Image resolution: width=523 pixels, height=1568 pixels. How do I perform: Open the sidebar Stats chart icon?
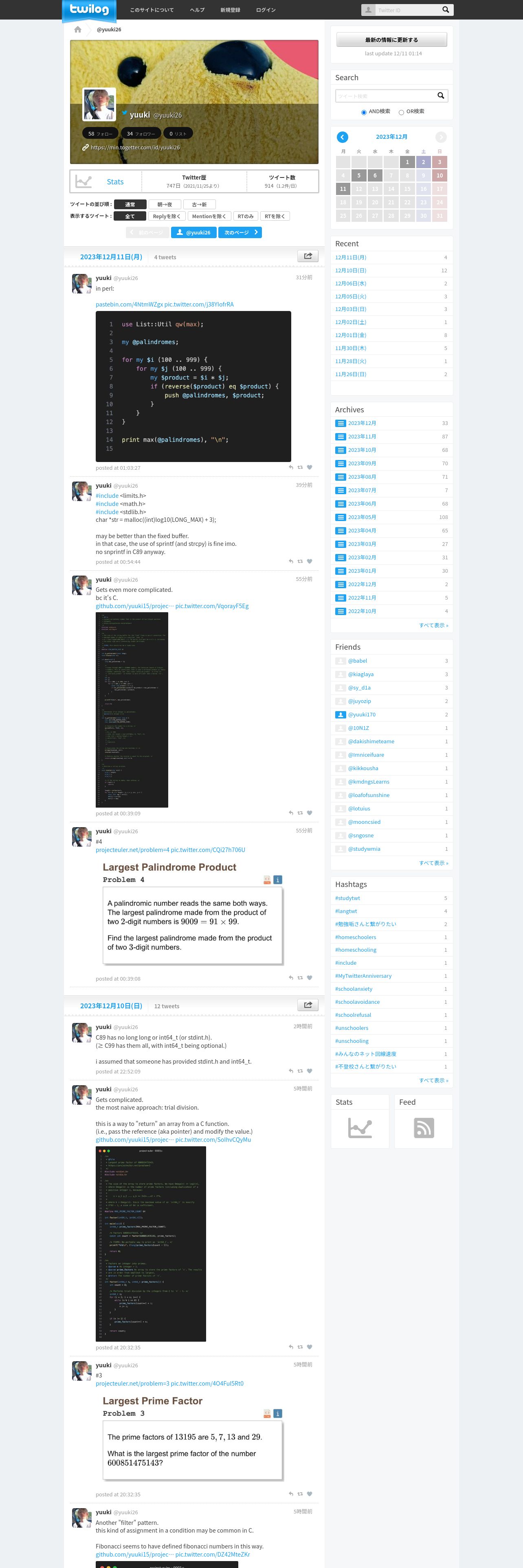coord(360,1128)
